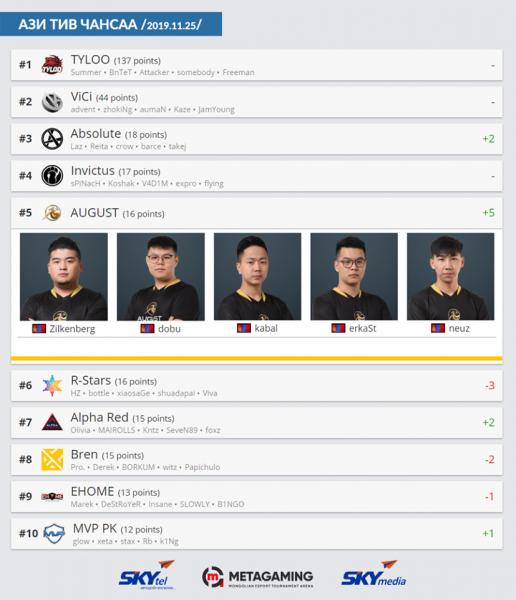Viewport: 516px width, 600px height.
Task: Open Zilkenberg's player photo
Action: click(64, 277)
